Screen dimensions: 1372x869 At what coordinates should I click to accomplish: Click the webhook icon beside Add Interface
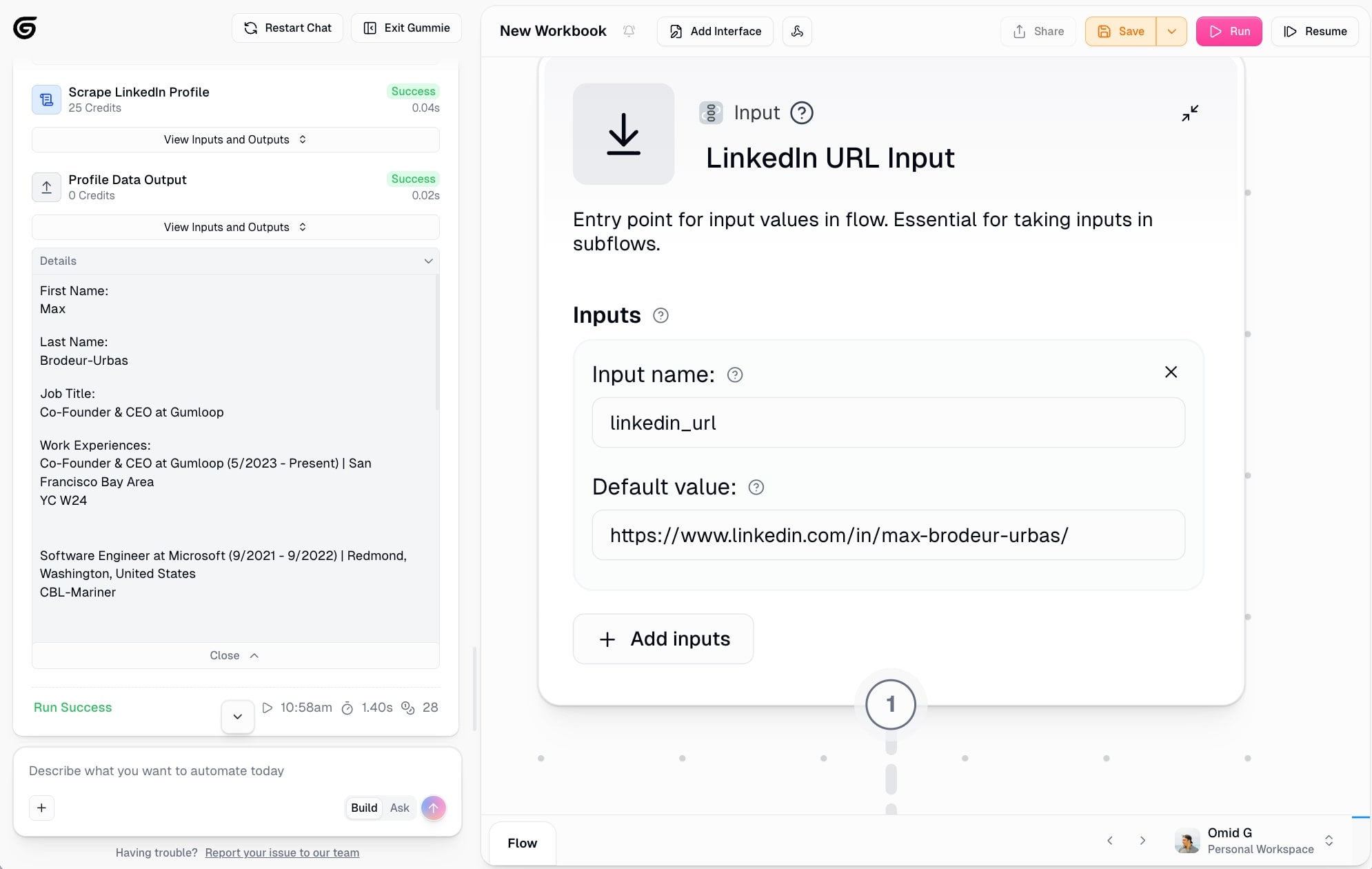pos(796,31)
